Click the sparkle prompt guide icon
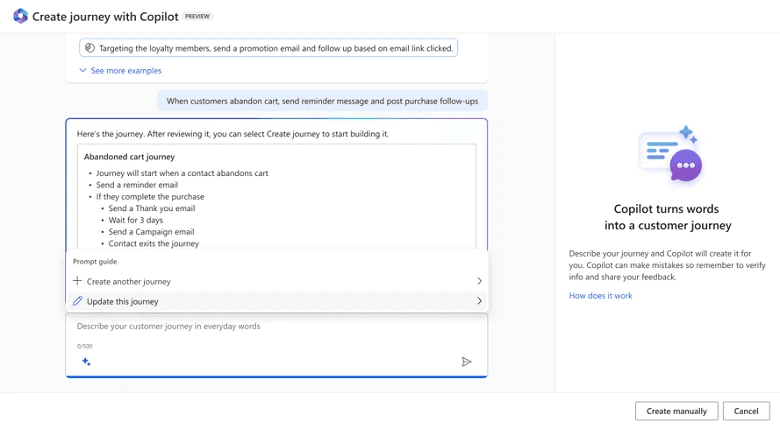Image resolution: width=780 pixels, height=429 pixels. tap(86, 362)
